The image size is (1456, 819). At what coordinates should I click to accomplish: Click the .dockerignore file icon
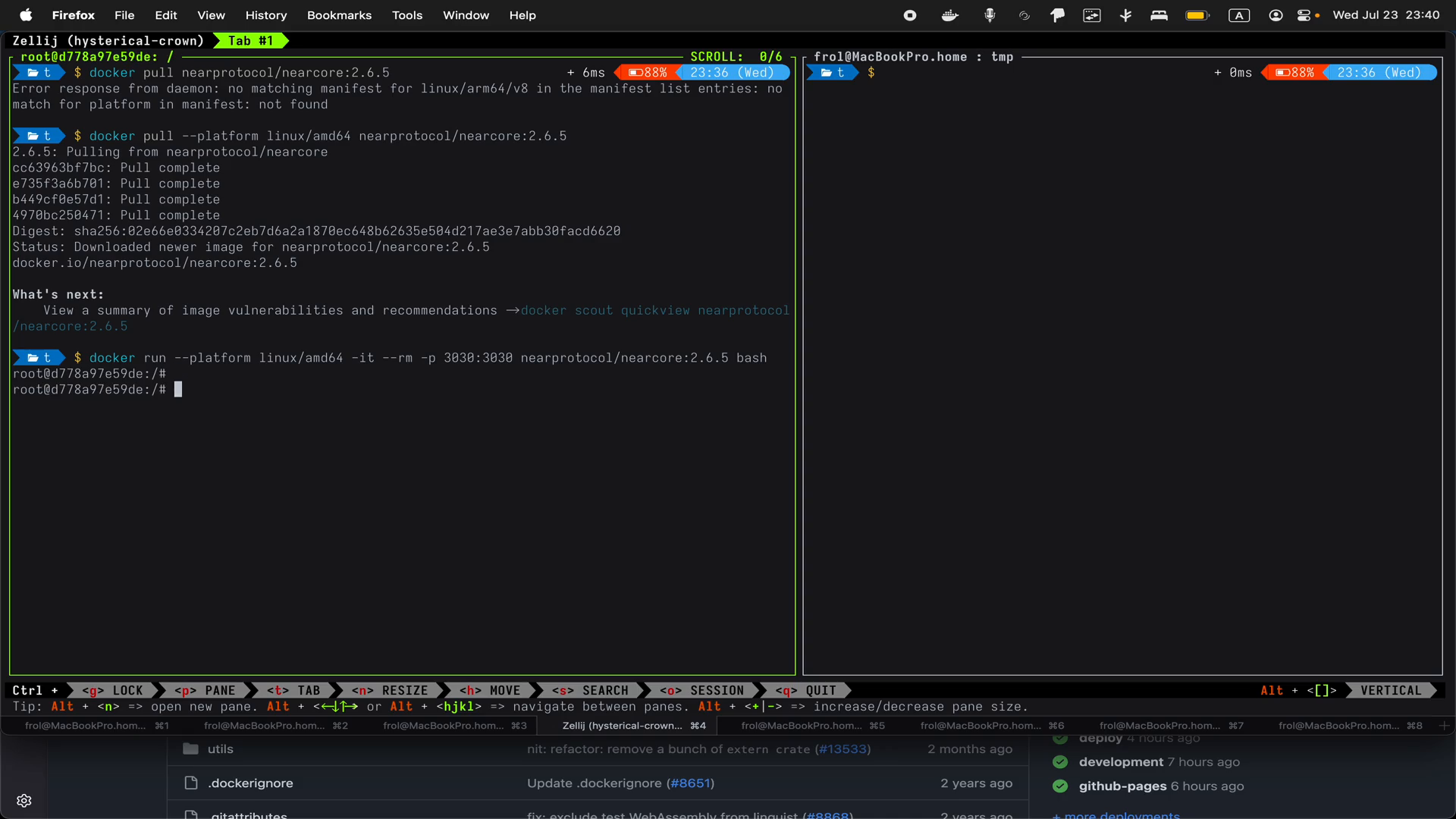click(190, 783)
